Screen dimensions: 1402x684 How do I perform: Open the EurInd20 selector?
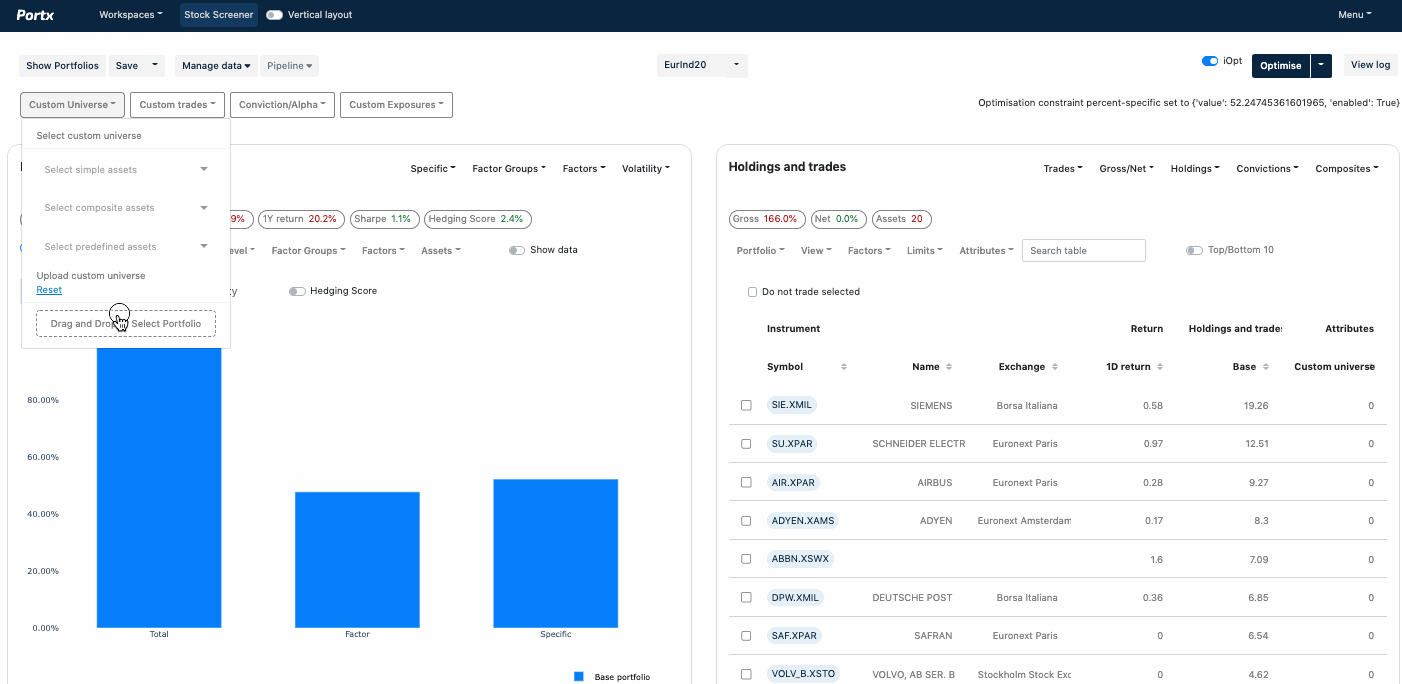point(702,65)
